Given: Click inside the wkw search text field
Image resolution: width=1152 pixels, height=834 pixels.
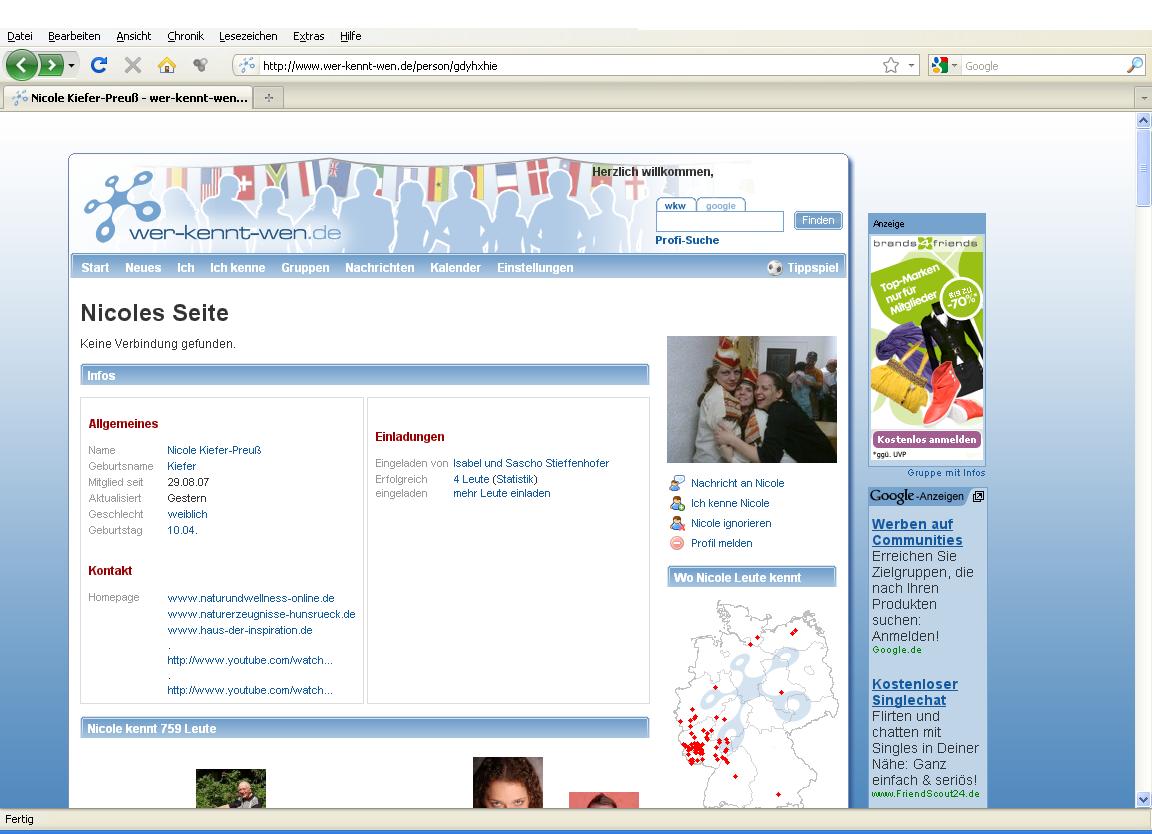Looking at the screenshot, I should [720, 222].
